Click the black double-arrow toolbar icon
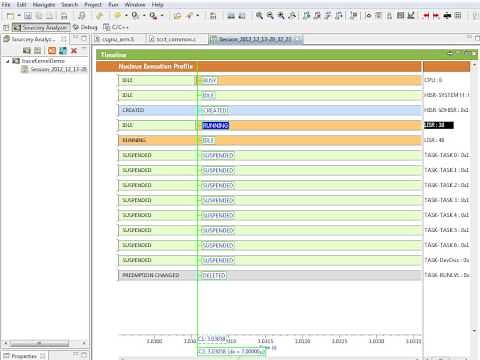480x360 pixels. click(x=447, y=15)
